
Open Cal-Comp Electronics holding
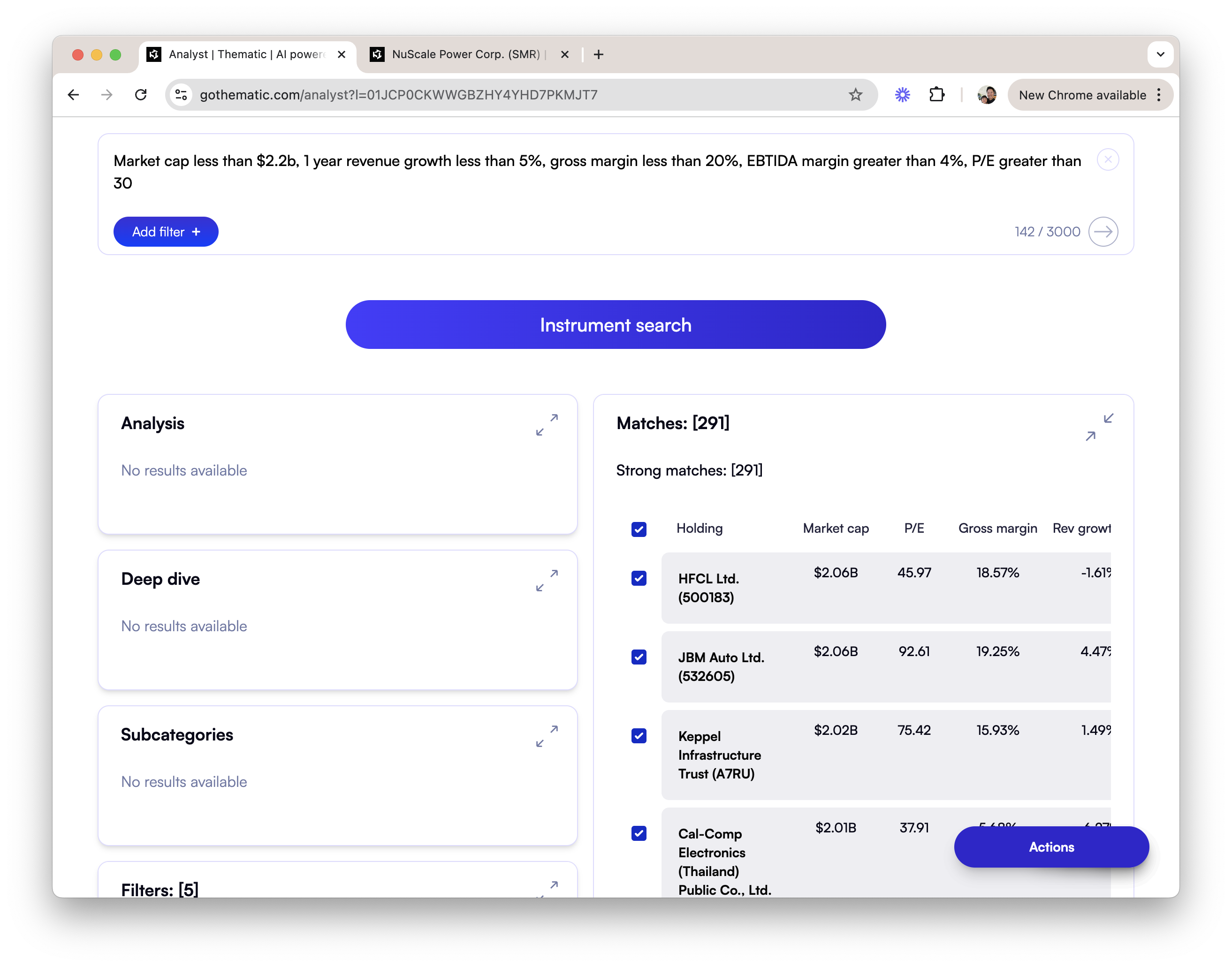(724, 861)
